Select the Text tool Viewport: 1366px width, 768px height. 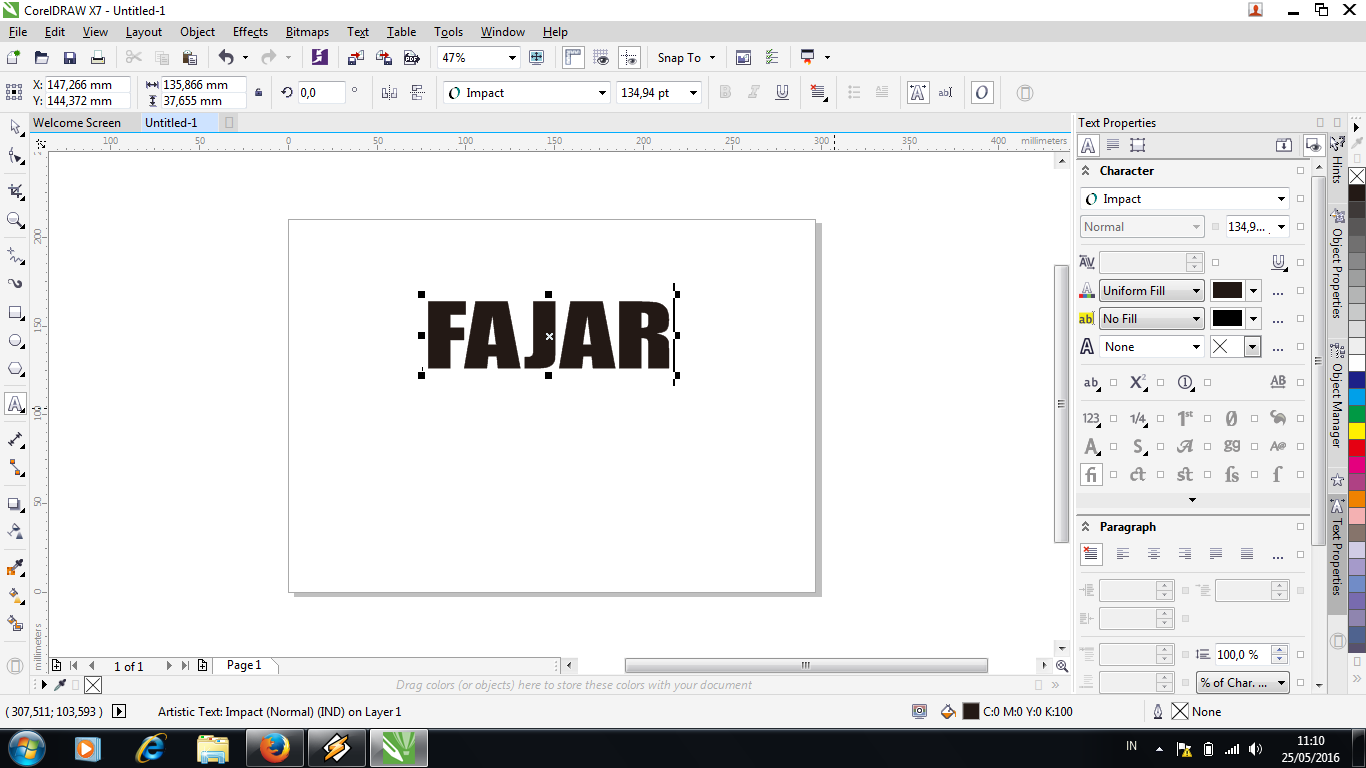(x=15, y=401)
